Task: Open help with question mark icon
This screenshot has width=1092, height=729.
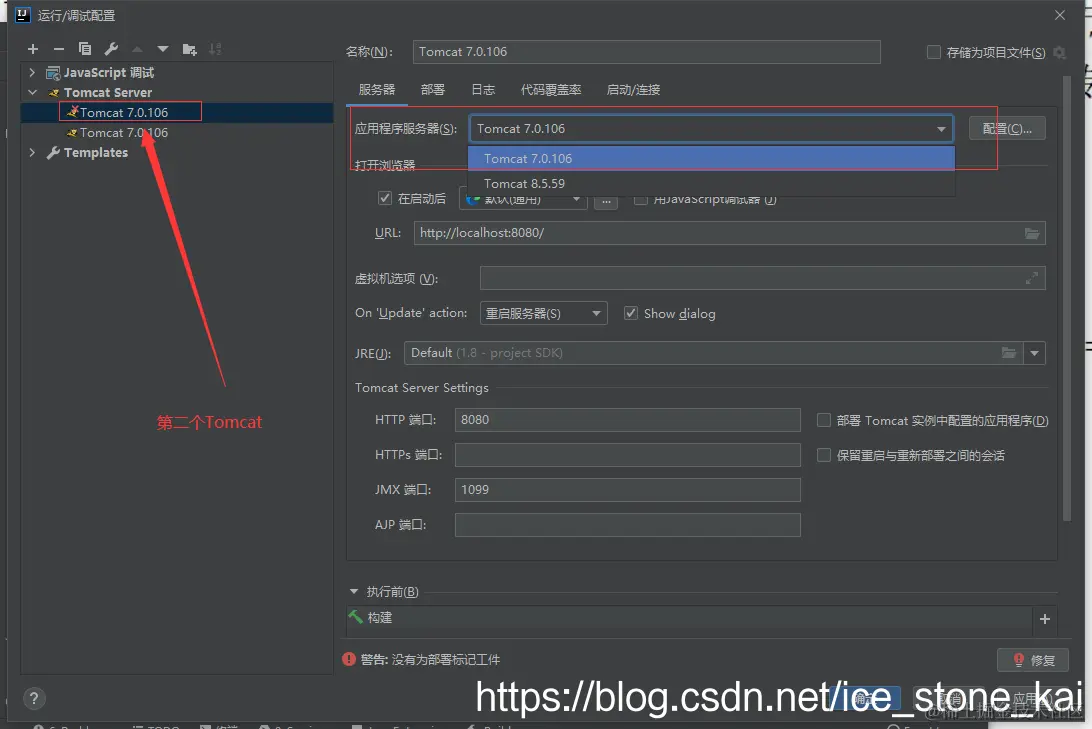Action: [x=33, y=698]
